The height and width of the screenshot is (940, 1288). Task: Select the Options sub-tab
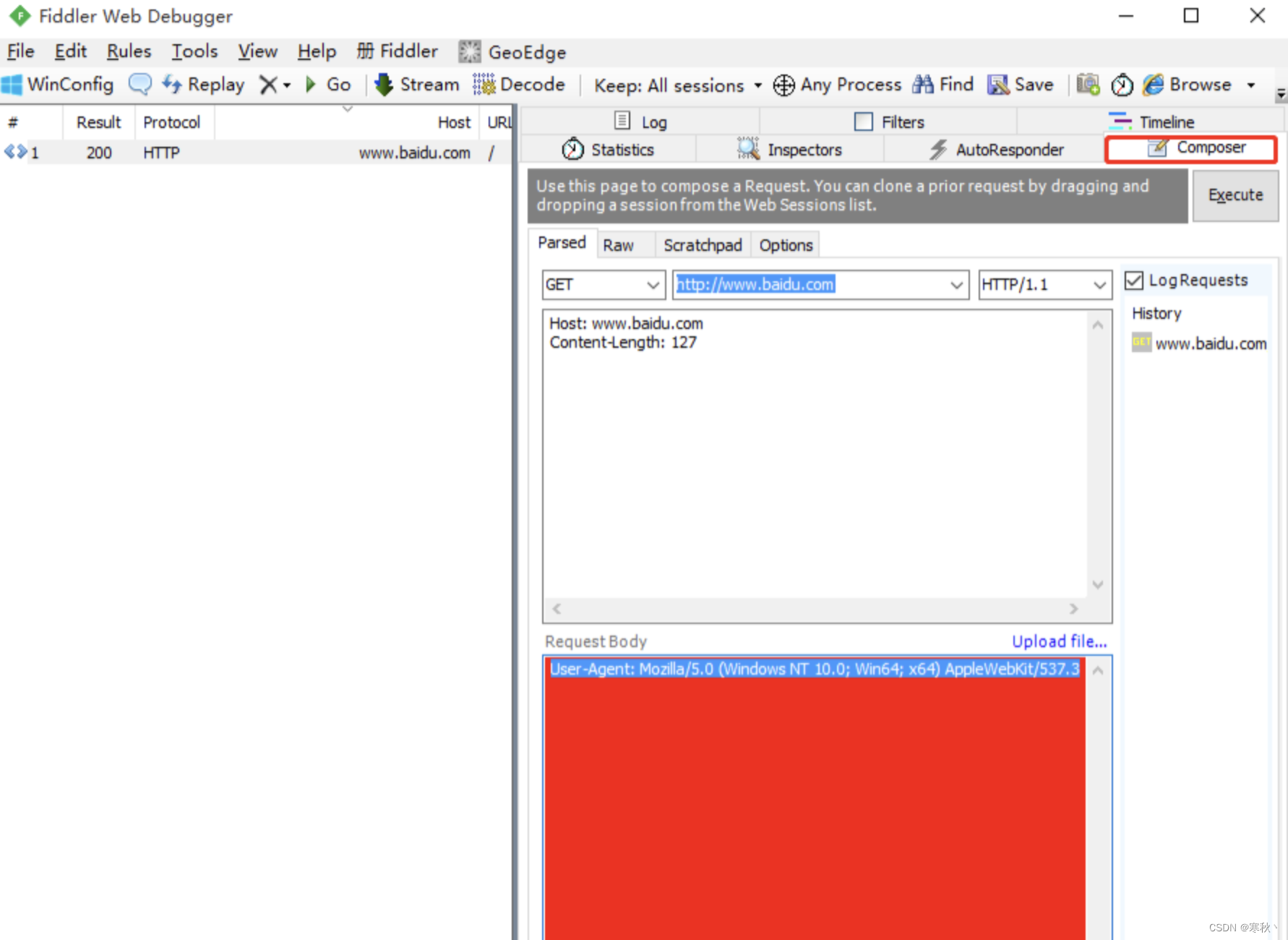tap(786, 245)
